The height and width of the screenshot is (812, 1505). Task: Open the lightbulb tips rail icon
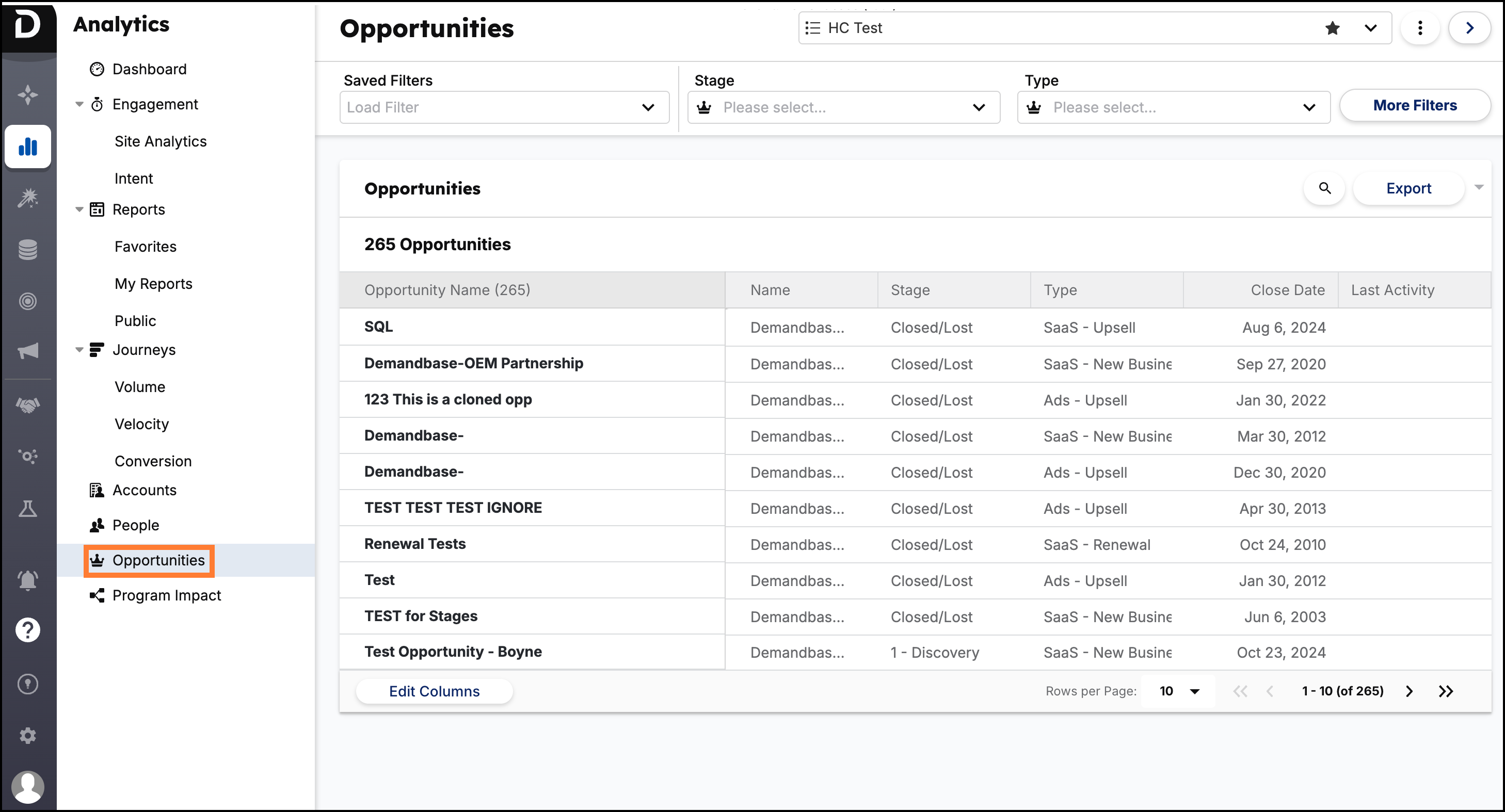point(27,684)
